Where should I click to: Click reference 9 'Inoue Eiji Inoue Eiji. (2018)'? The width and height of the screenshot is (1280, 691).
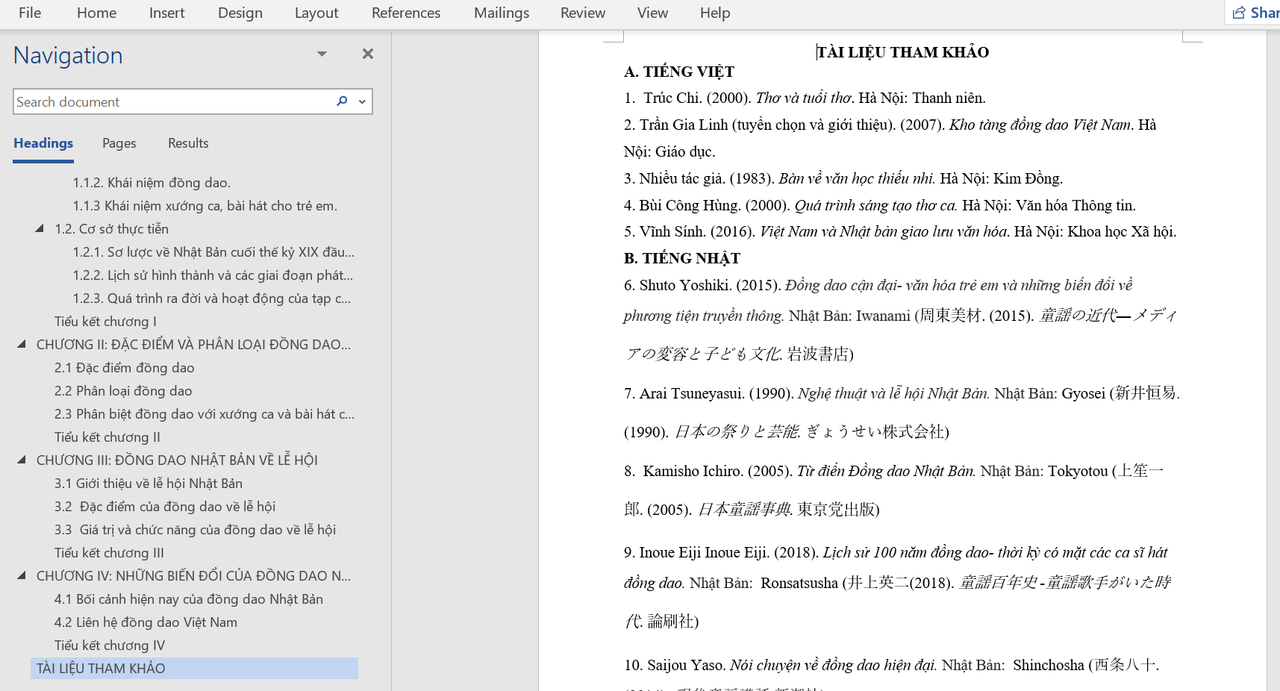pyautogui.click(x=896, y=587)
